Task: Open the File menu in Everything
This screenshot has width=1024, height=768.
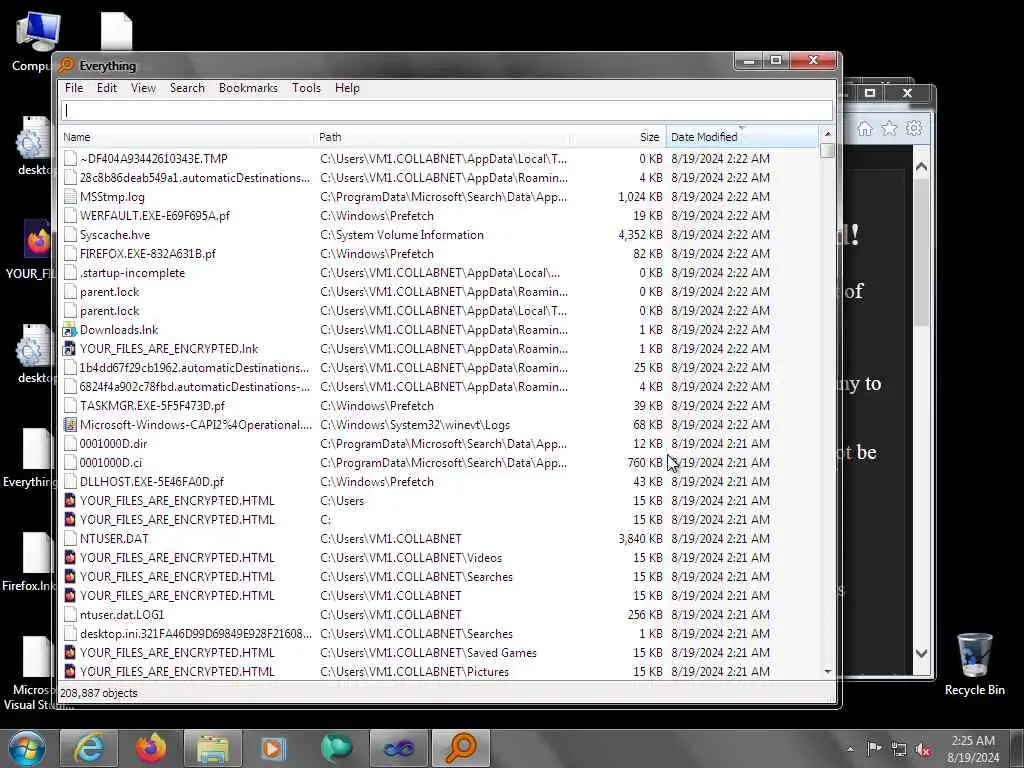Action: pyautogui.click(x=74, y=88)
